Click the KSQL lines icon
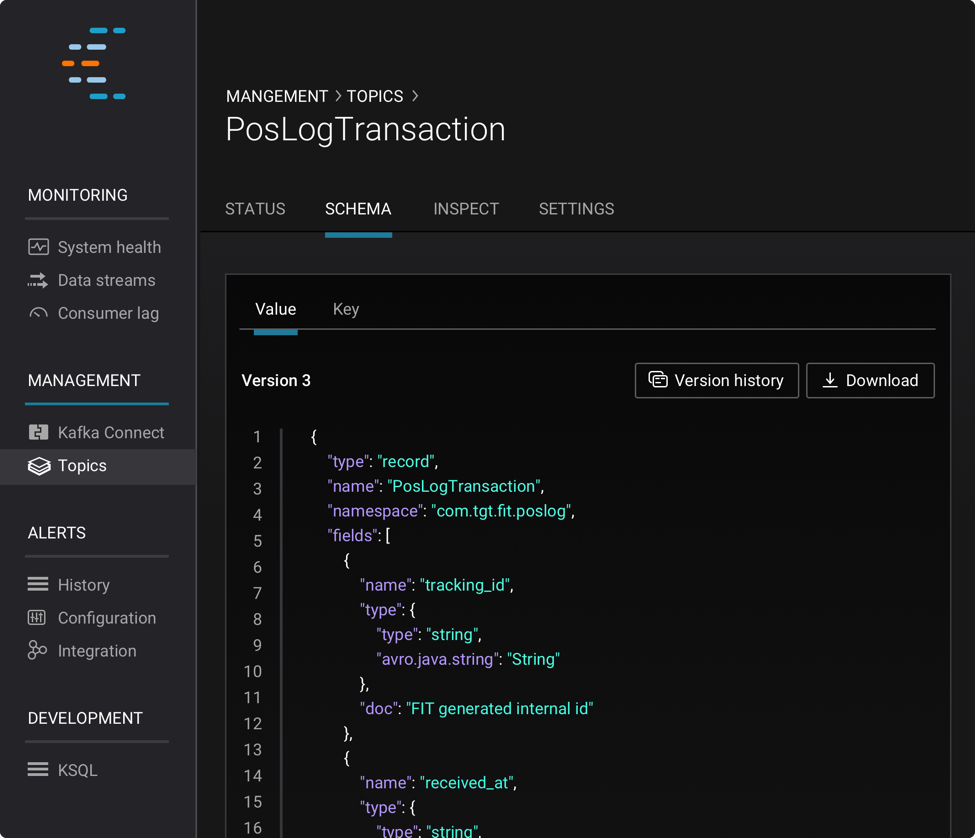The height and width of the screenshot is (838, 975). click(x=38, y=770)
